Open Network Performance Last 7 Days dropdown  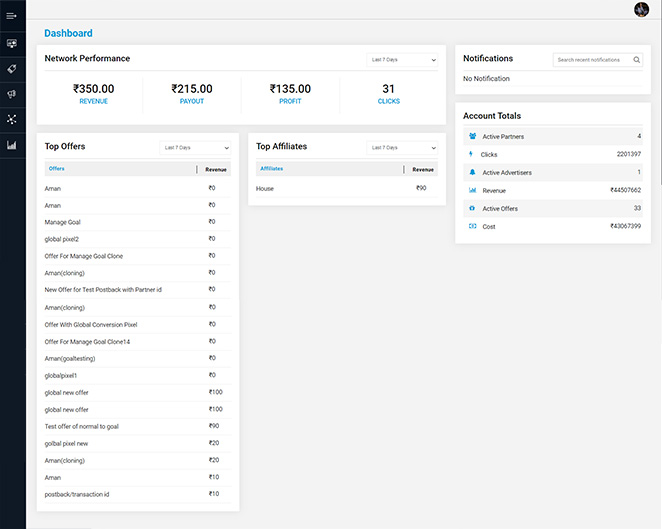click(x=402, y=60)
